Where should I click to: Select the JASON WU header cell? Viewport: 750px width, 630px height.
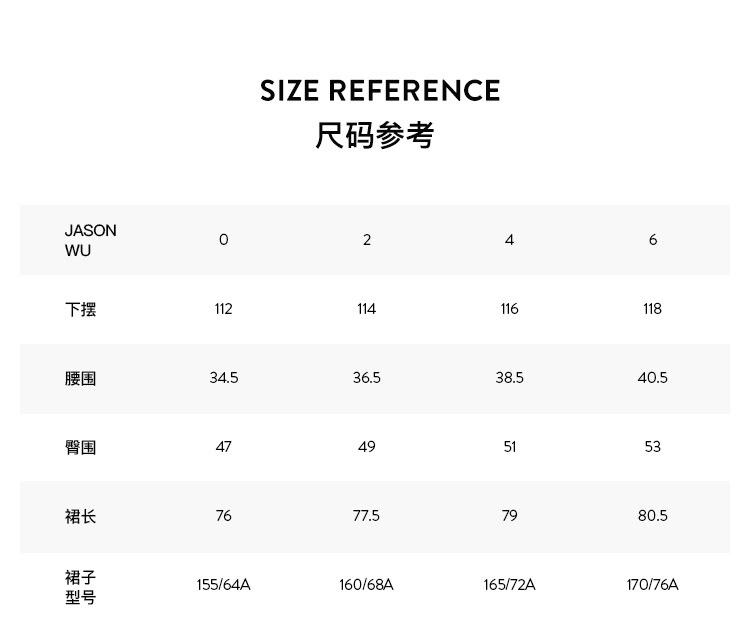tap(91, 240)
